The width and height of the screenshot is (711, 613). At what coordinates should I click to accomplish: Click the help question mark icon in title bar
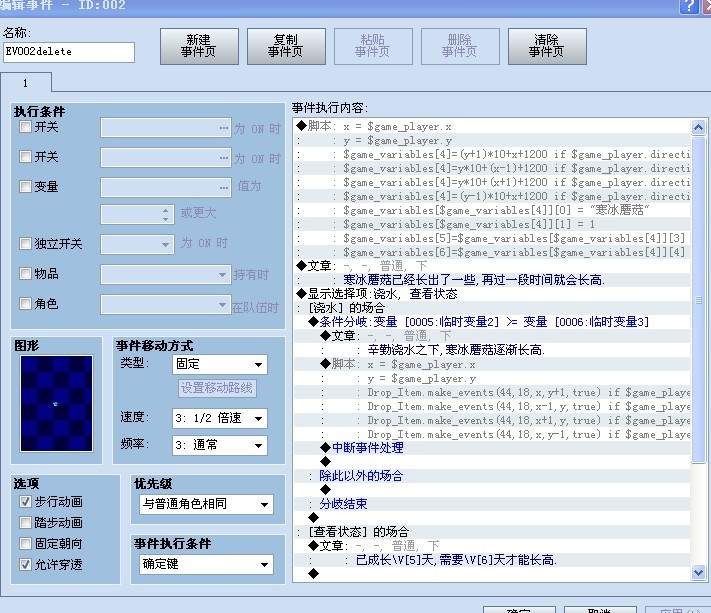[689, 5]
